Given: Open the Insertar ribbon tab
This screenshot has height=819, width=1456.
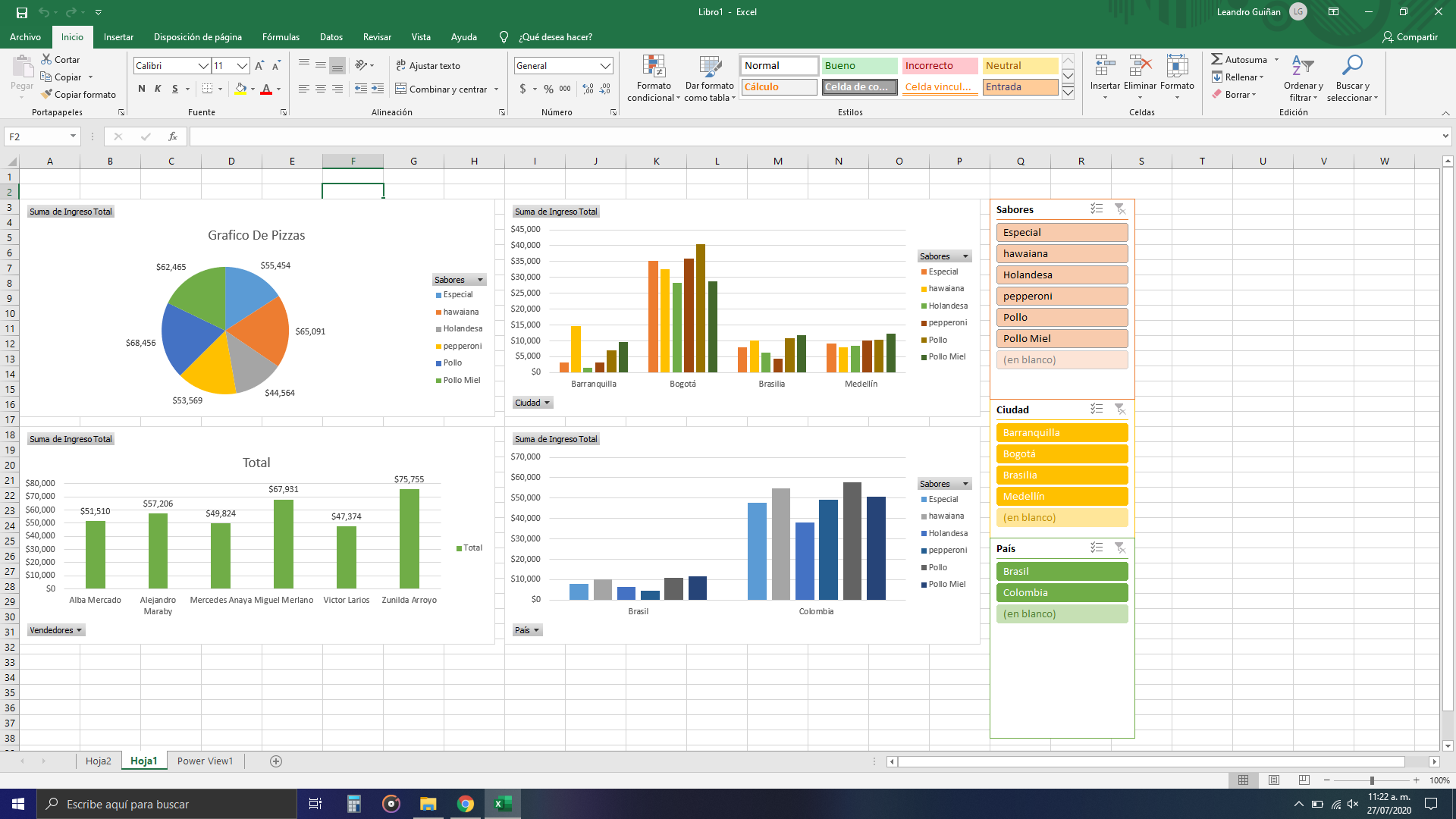Looking at the screenshot, I should click(118, 36).
